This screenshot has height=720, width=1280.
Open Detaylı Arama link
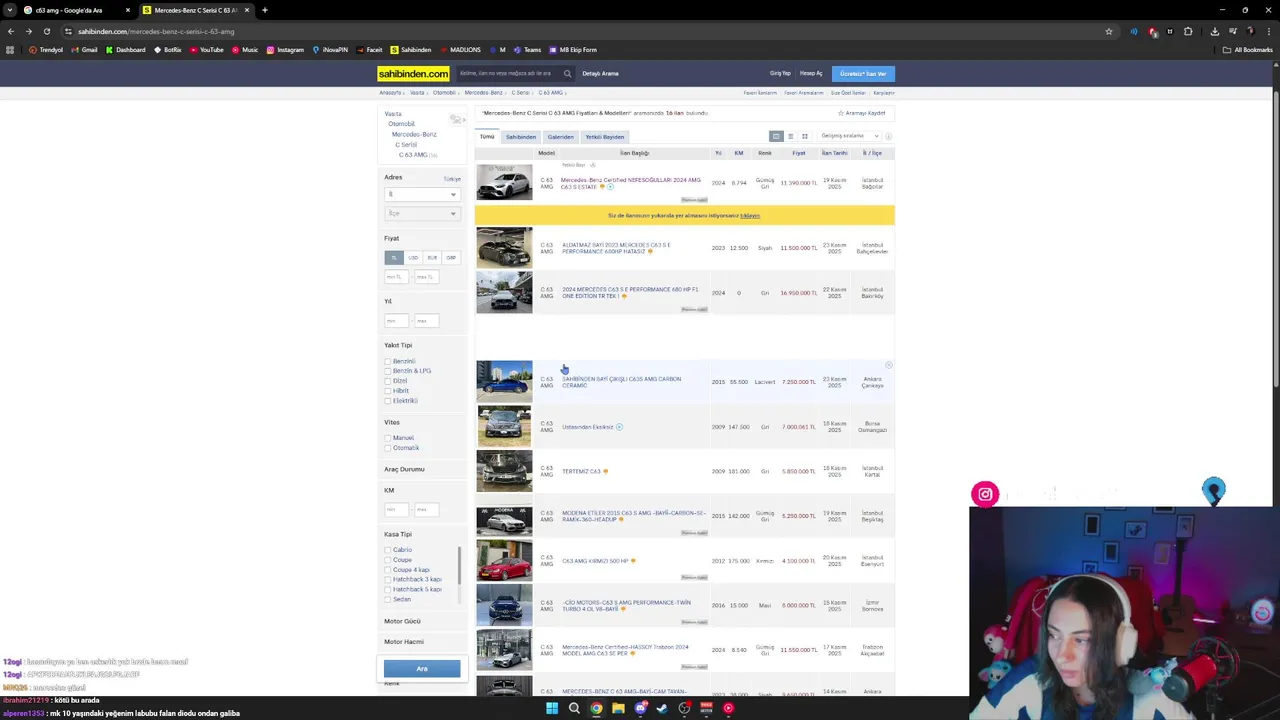tap(601, 73)
